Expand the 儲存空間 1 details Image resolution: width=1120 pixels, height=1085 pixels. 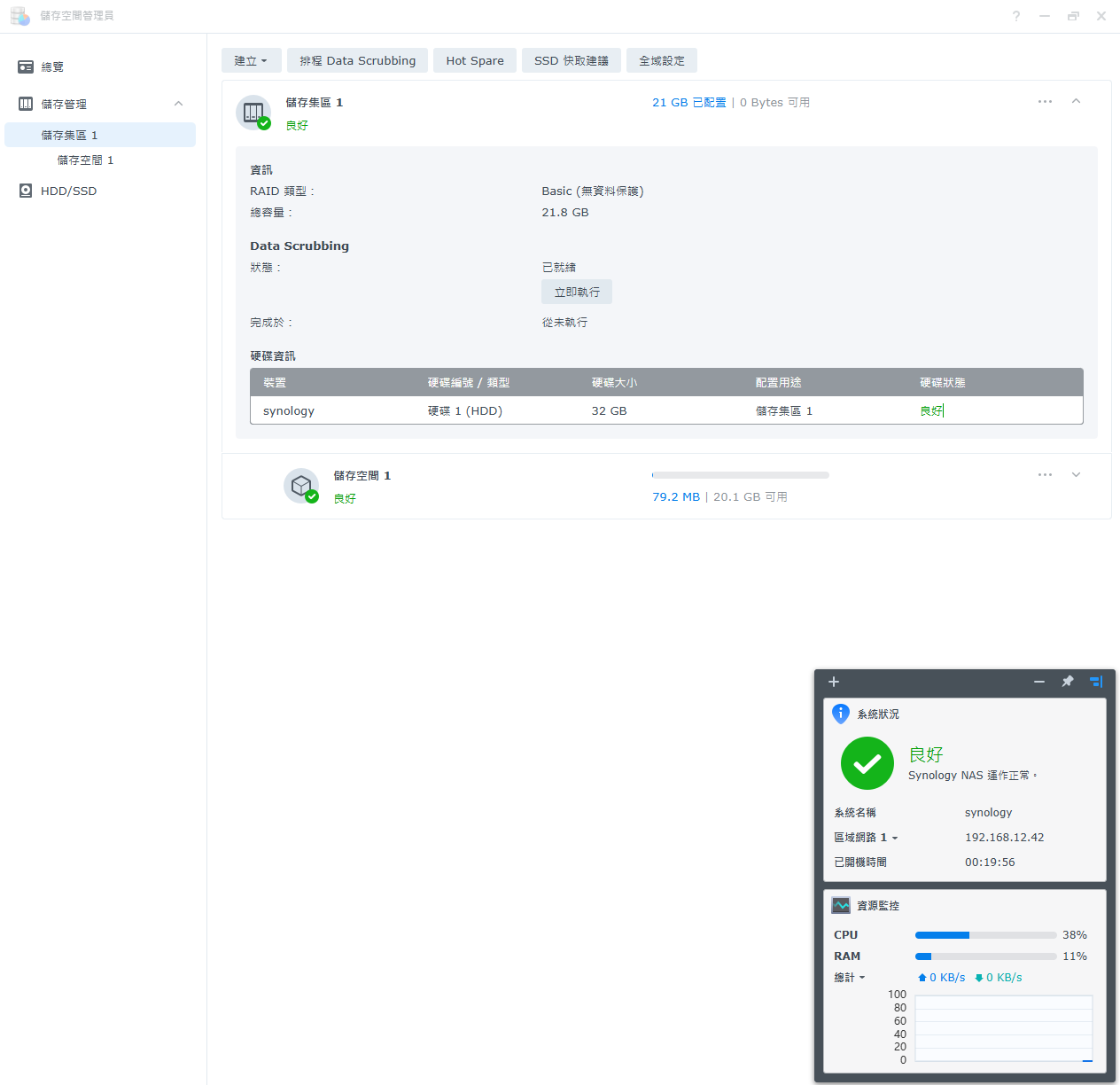point(1077,475)
